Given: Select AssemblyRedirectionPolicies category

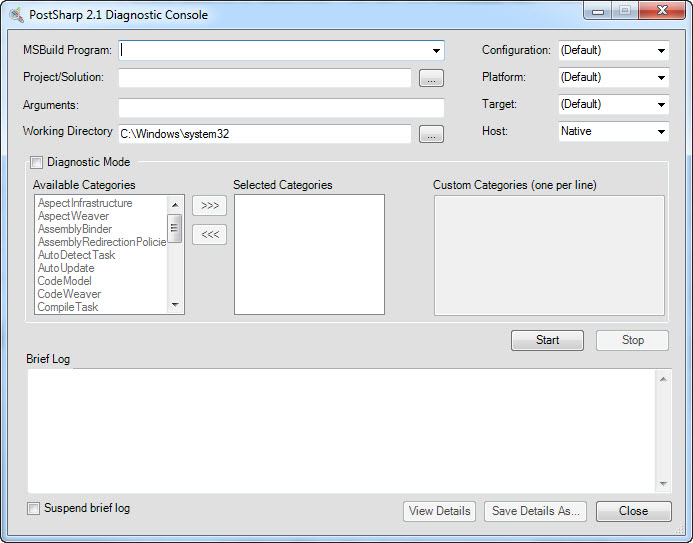Looking at the screenshot, I should (102, 242).
